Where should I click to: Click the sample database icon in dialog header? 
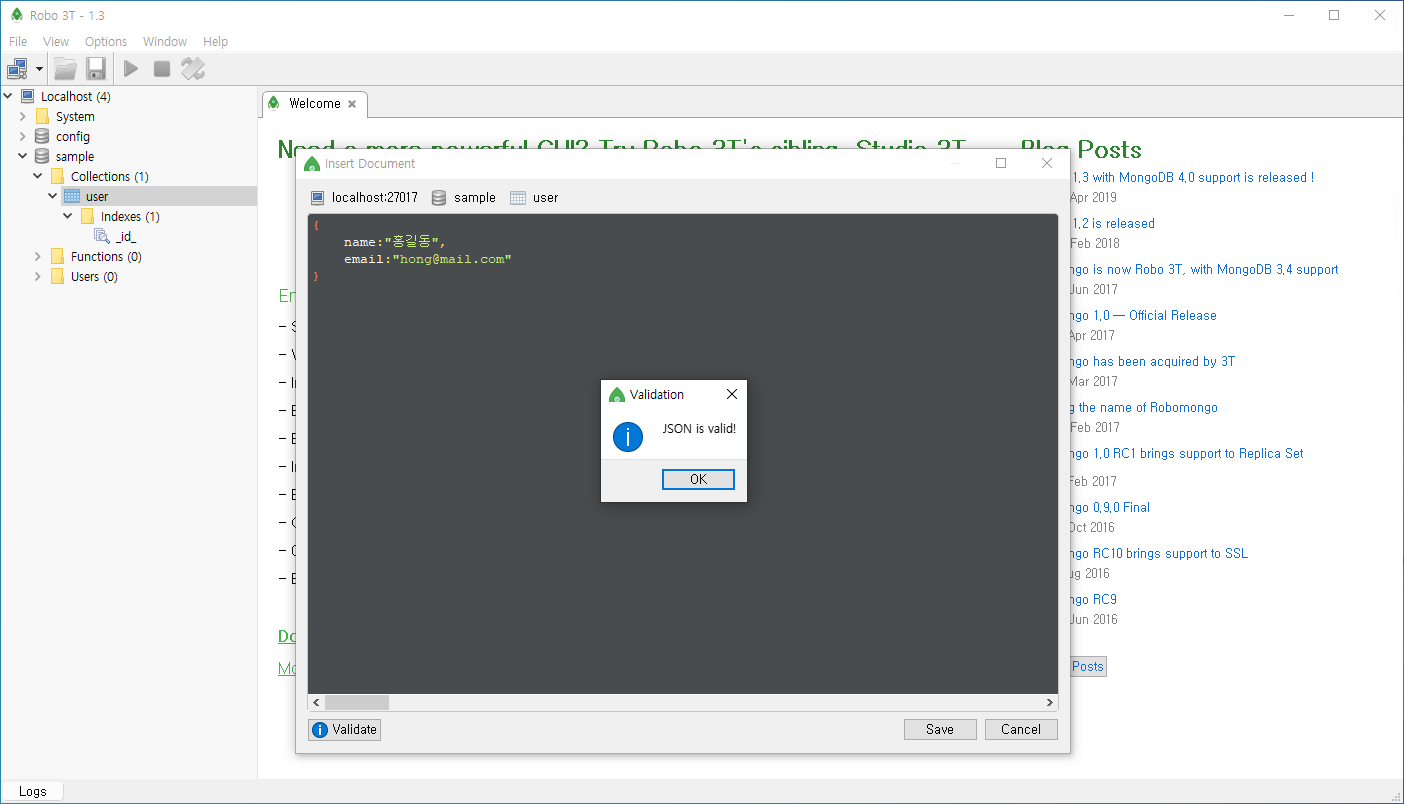point(439,197)
